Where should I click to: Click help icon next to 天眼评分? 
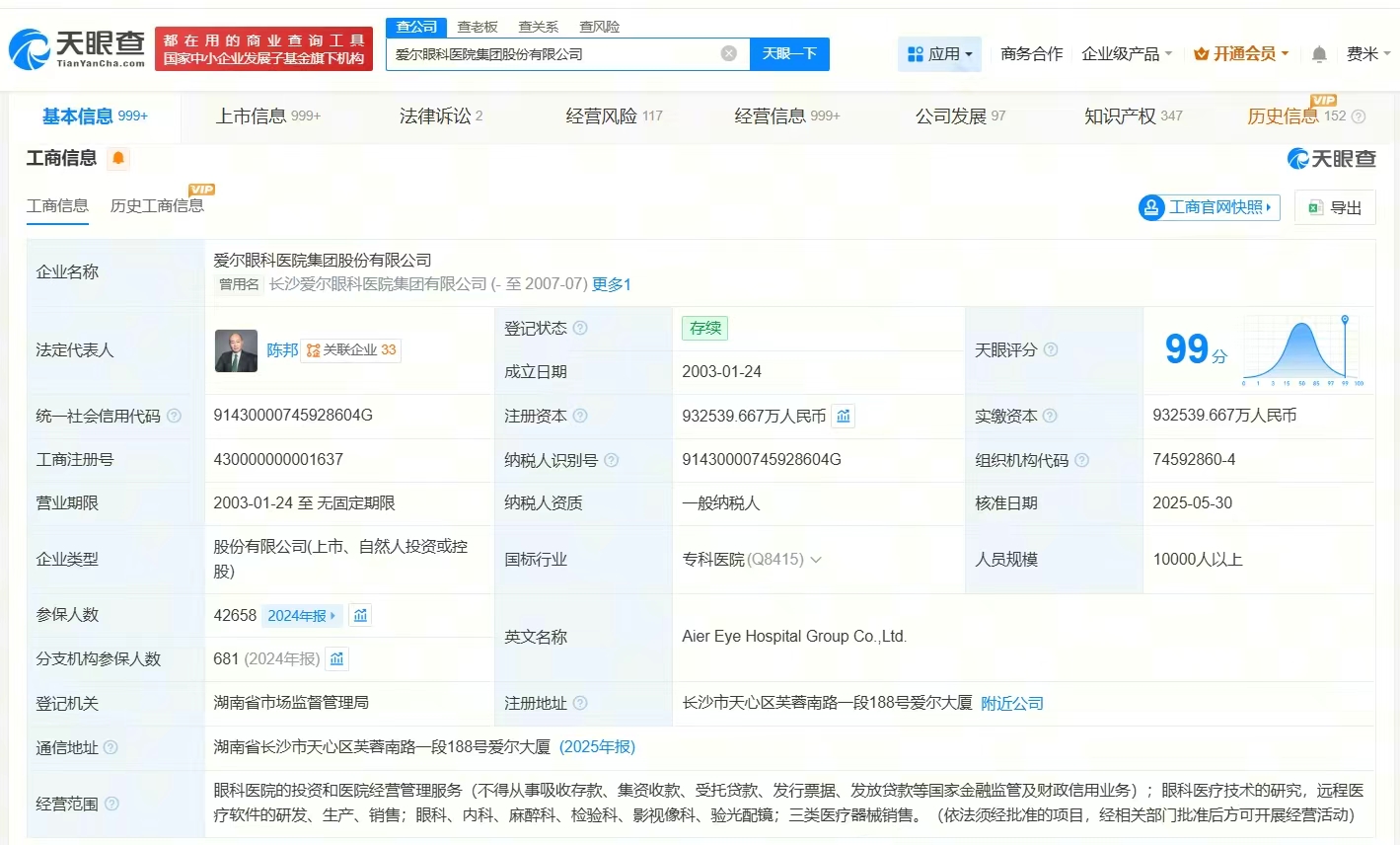pos(1051,349)
